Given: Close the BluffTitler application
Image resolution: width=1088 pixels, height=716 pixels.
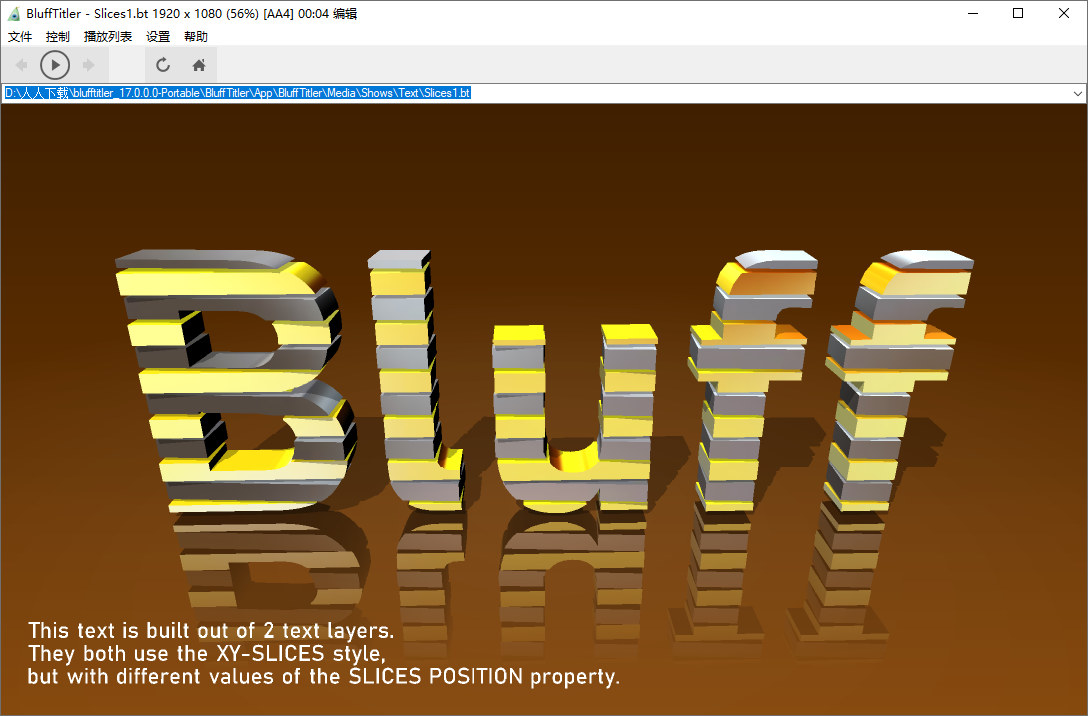Looking at the screenshot, I should [x=1063, y=13].
